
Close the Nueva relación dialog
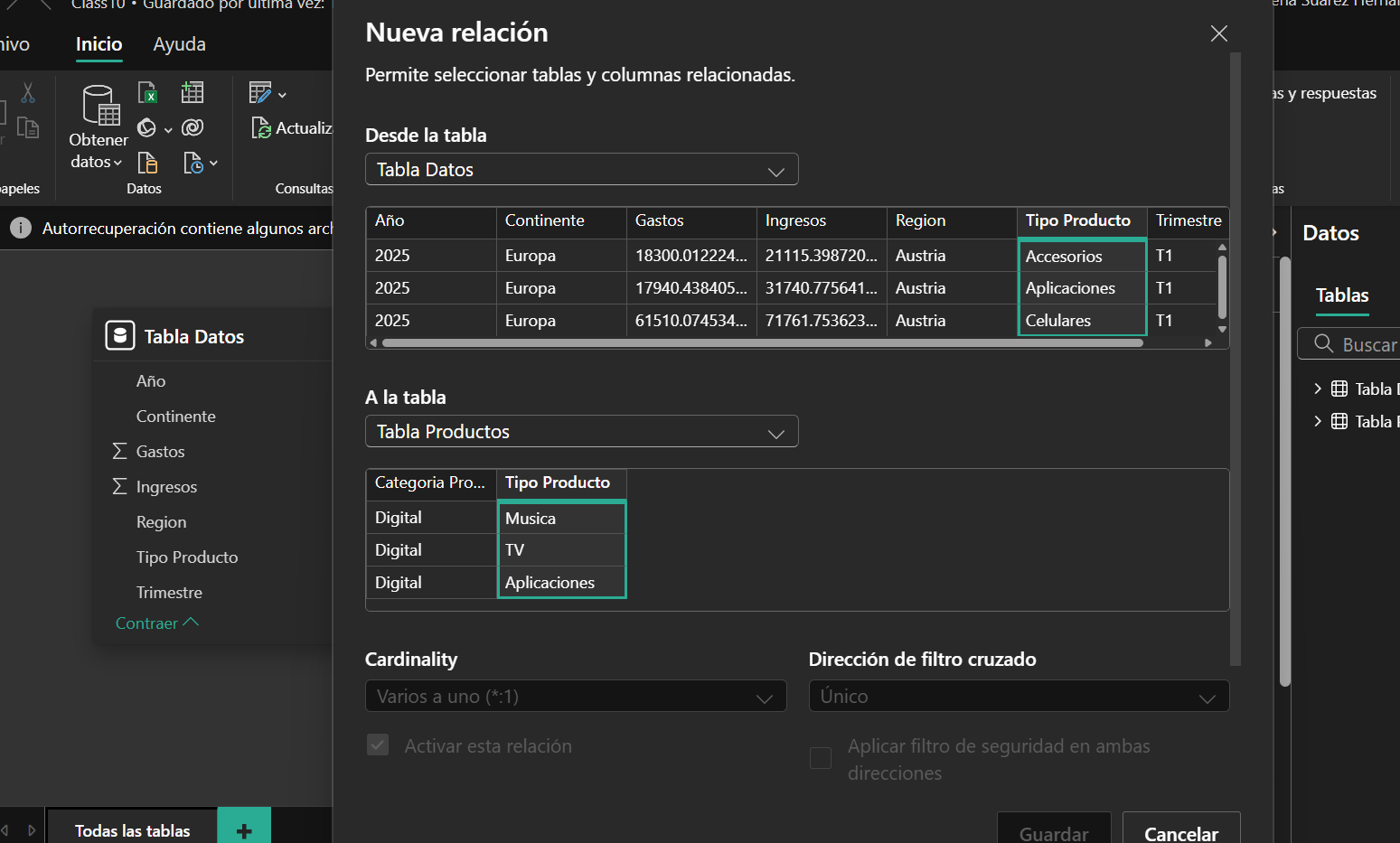(x=1218, y=33)
